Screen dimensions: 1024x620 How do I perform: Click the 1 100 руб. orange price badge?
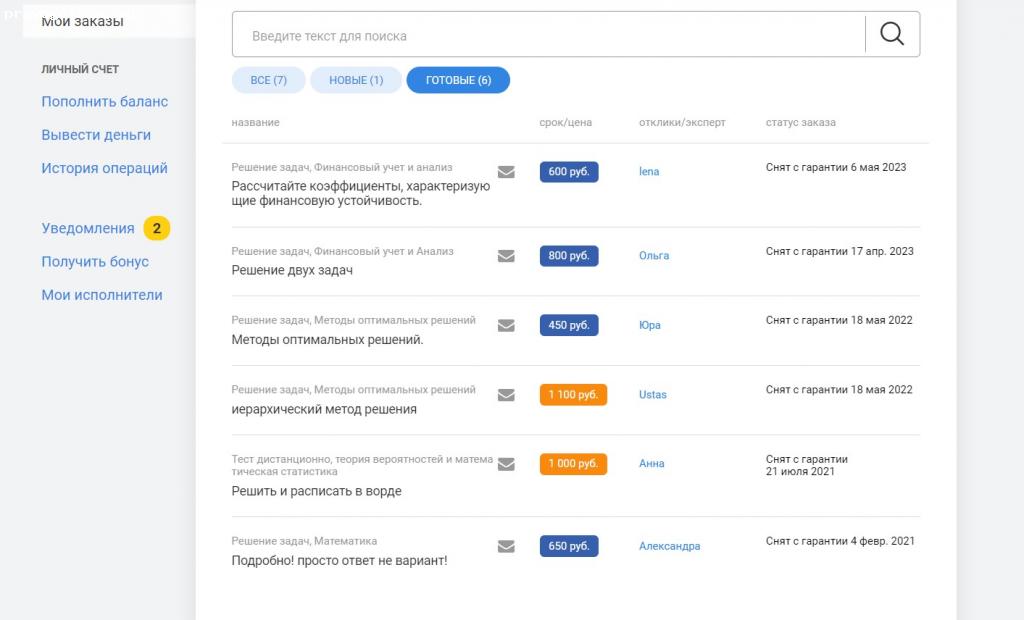pos(573,395)
